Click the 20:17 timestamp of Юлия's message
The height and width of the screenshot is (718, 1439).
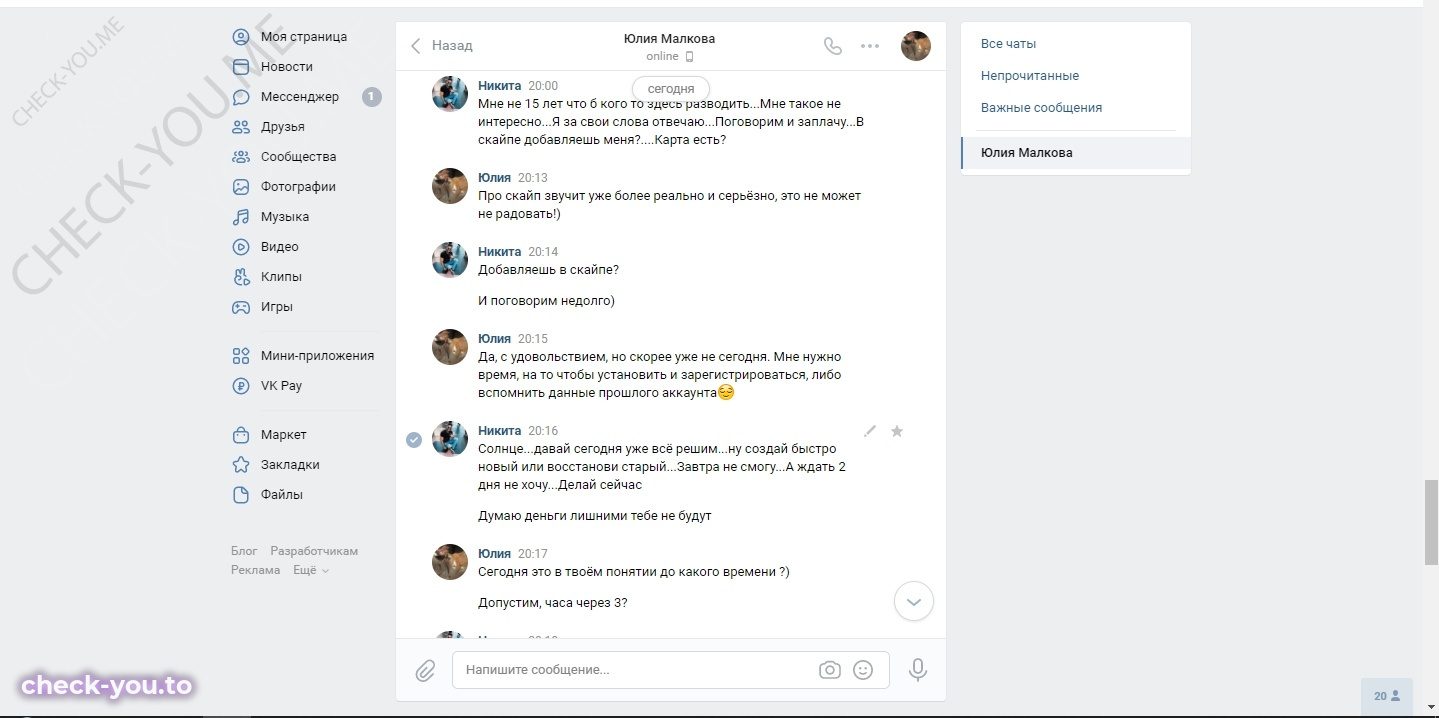[x=533, y=554]
